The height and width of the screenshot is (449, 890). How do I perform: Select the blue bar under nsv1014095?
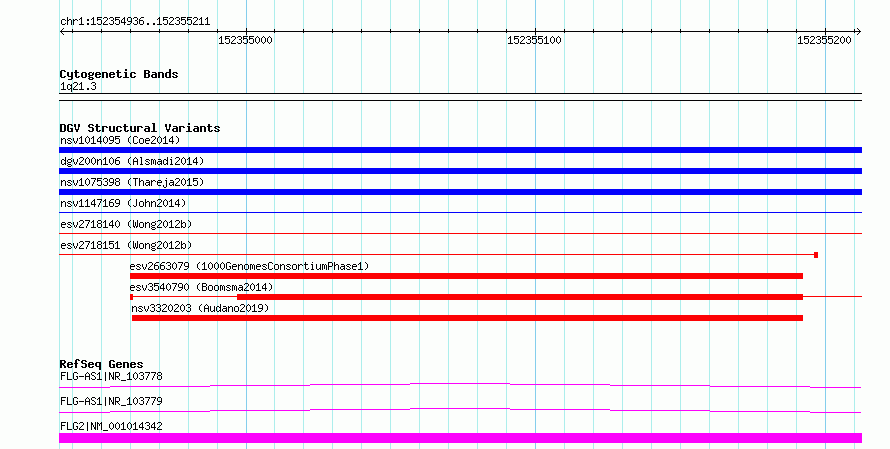click(x=460, y=150)
